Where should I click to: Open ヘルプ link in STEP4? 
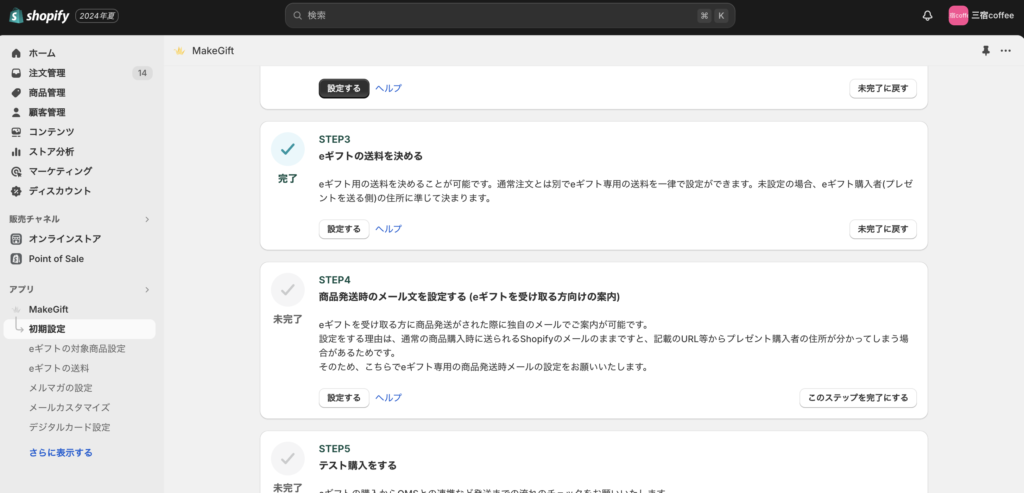pyautogui.click(x=389, y=398)
